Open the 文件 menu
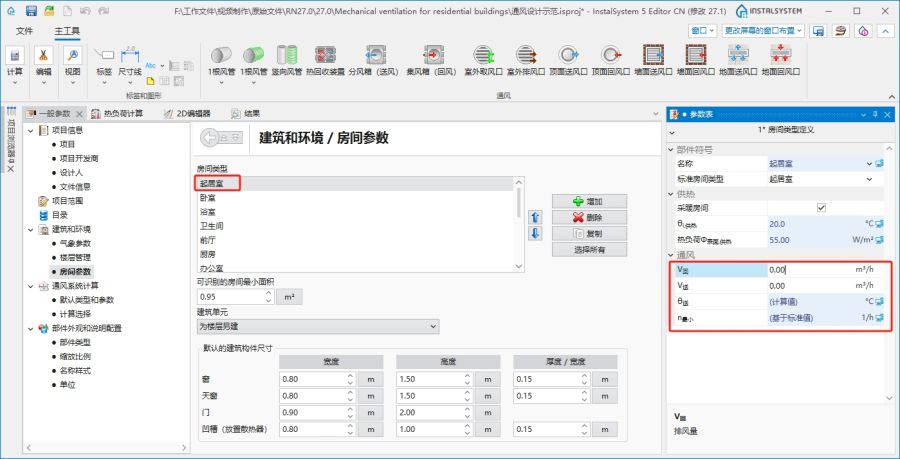The width and height of the screenshot is (900, 459). pos(24,32)
